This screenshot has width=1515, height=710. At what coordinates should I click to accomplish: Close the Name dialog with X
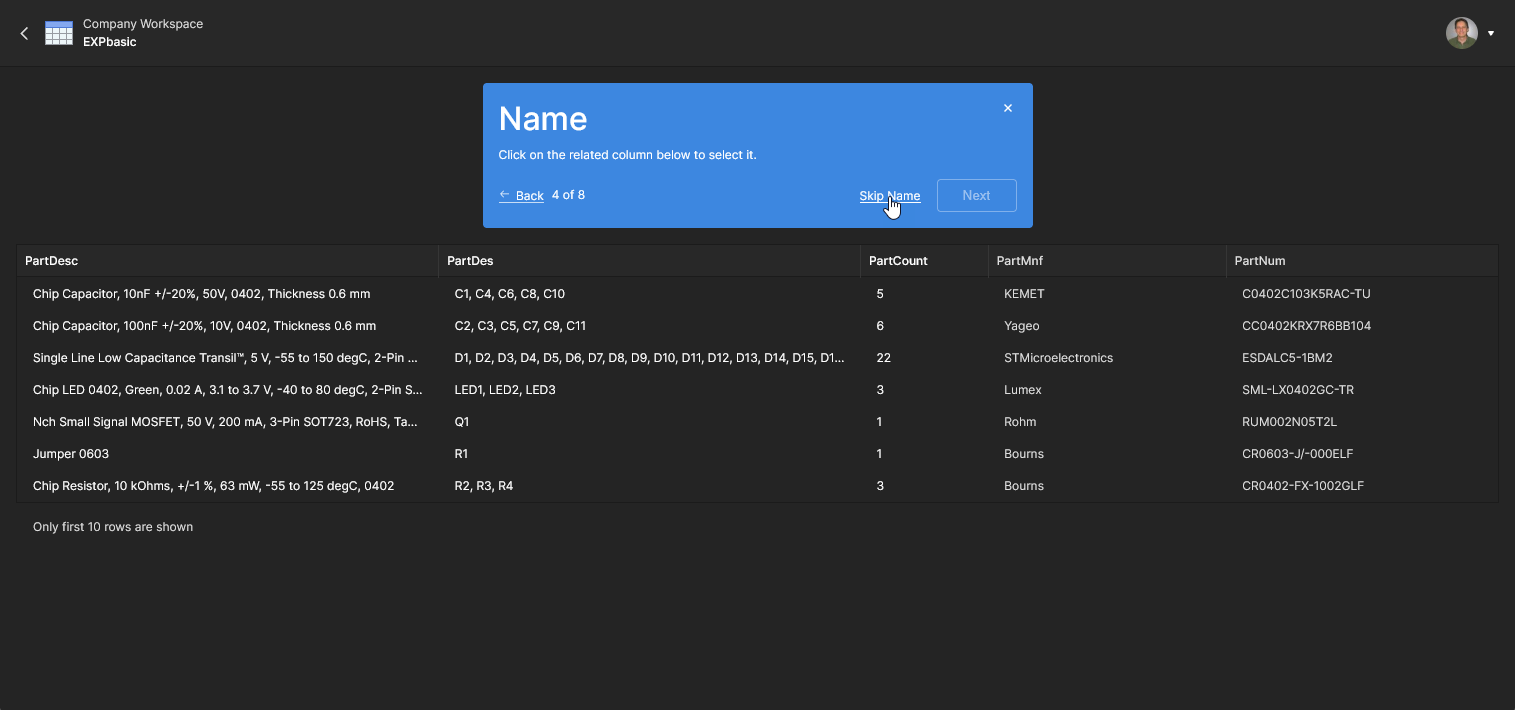point(1007,108)
